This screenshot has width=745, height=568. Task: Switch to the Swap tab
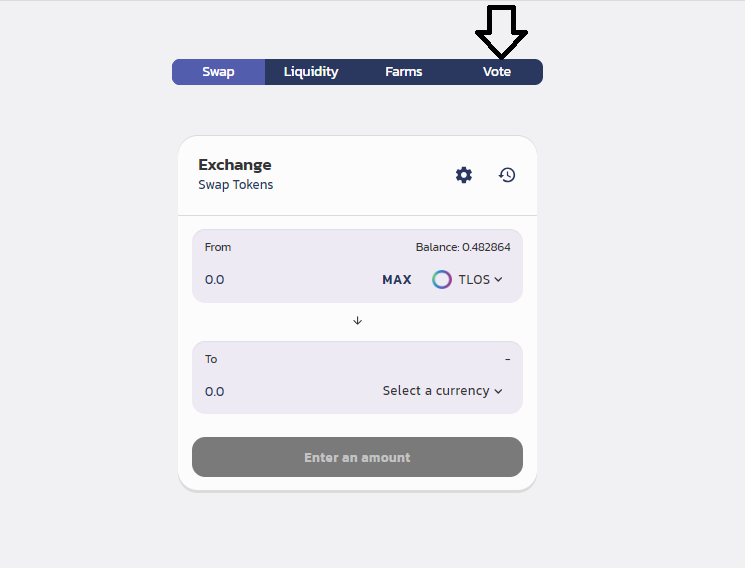coord(218,72)
